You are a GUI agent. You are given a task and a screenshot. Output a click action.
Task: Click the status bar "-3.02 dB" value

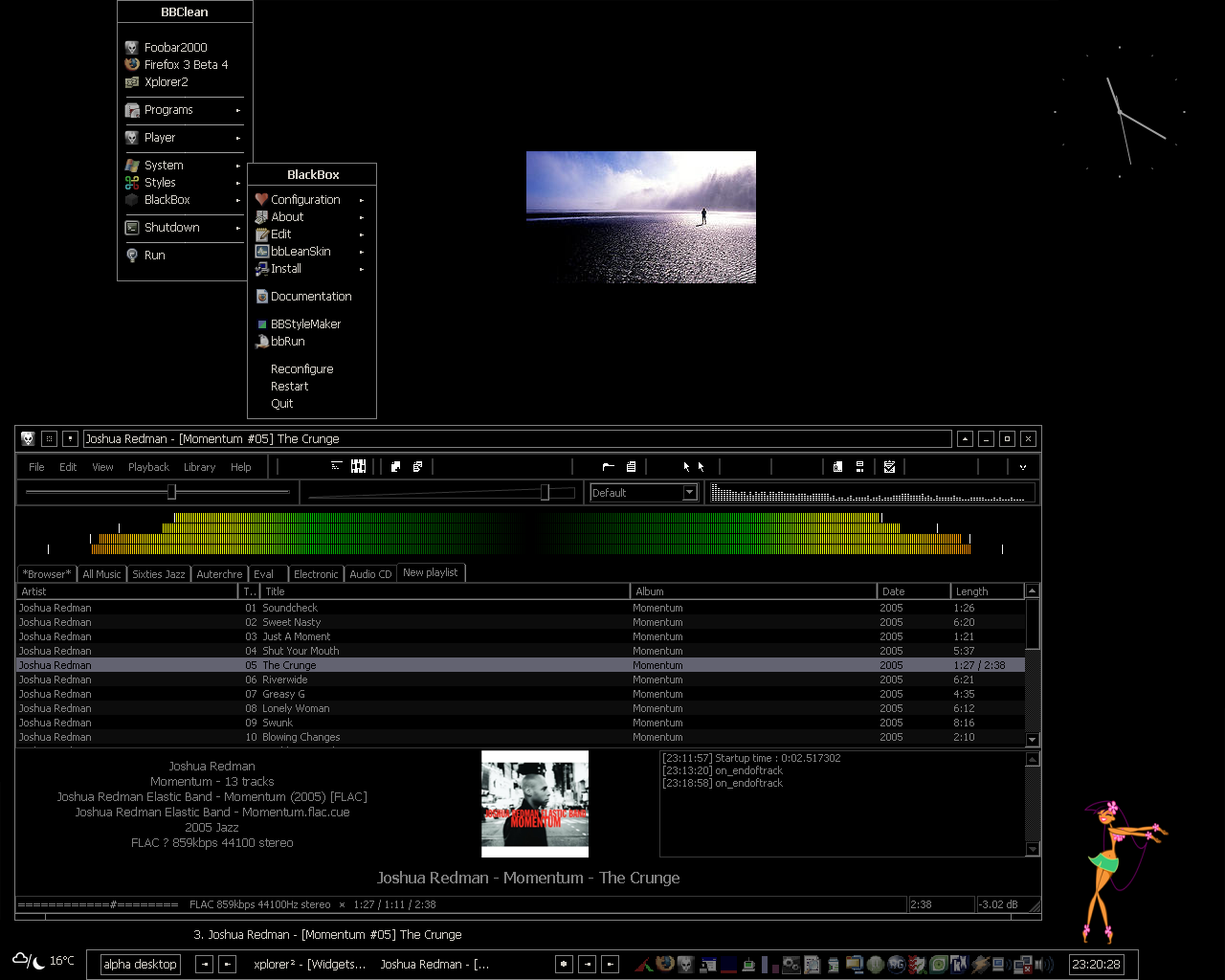point(998,904)
